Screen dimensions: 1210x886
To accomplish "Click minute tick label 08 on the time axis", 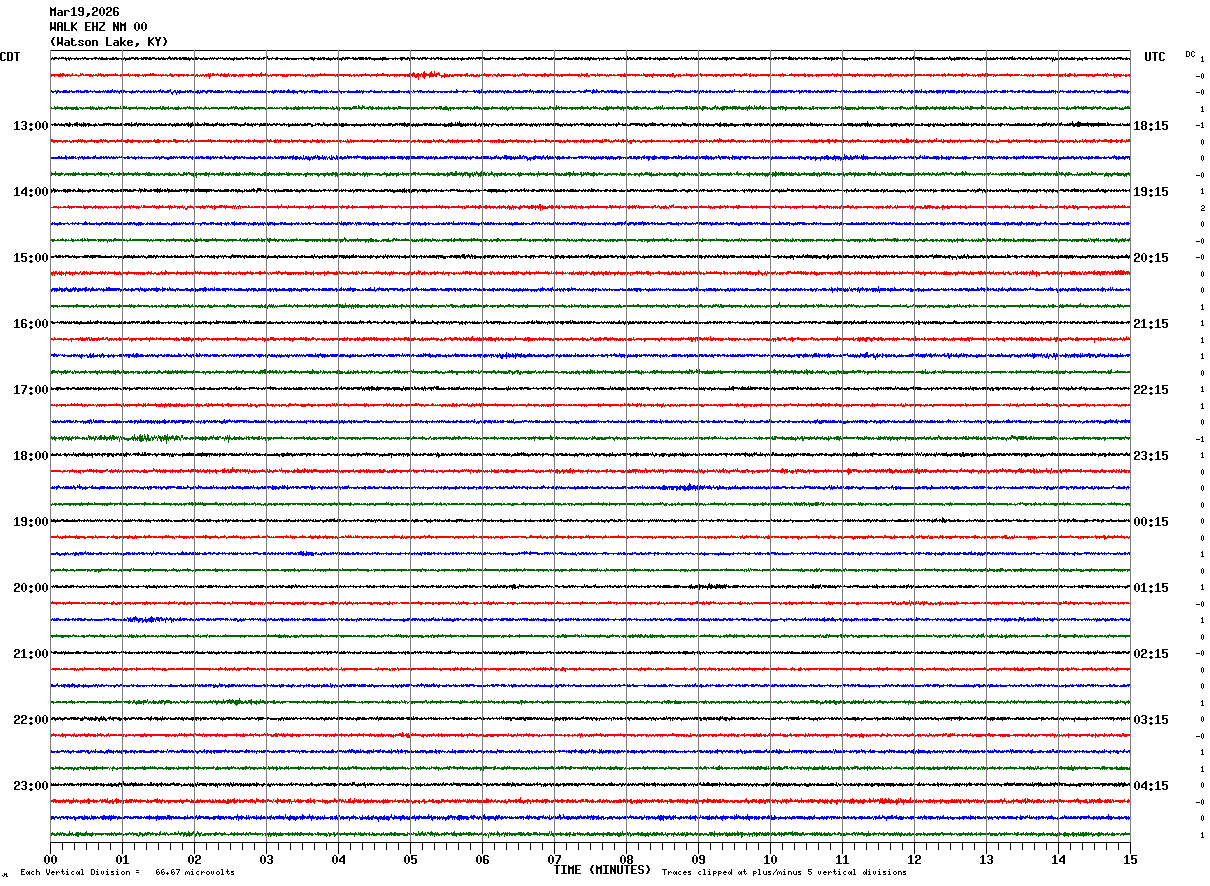I will pos(626,859).
